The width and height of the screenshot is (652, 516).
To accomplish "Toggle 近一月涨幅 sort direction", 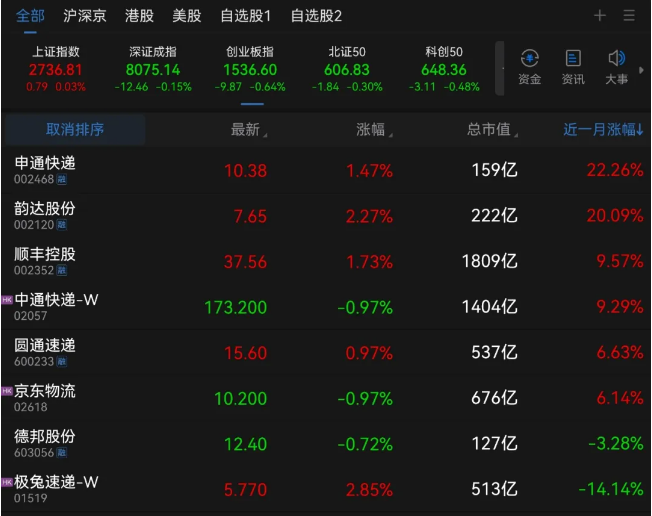I will coord(603,130).
